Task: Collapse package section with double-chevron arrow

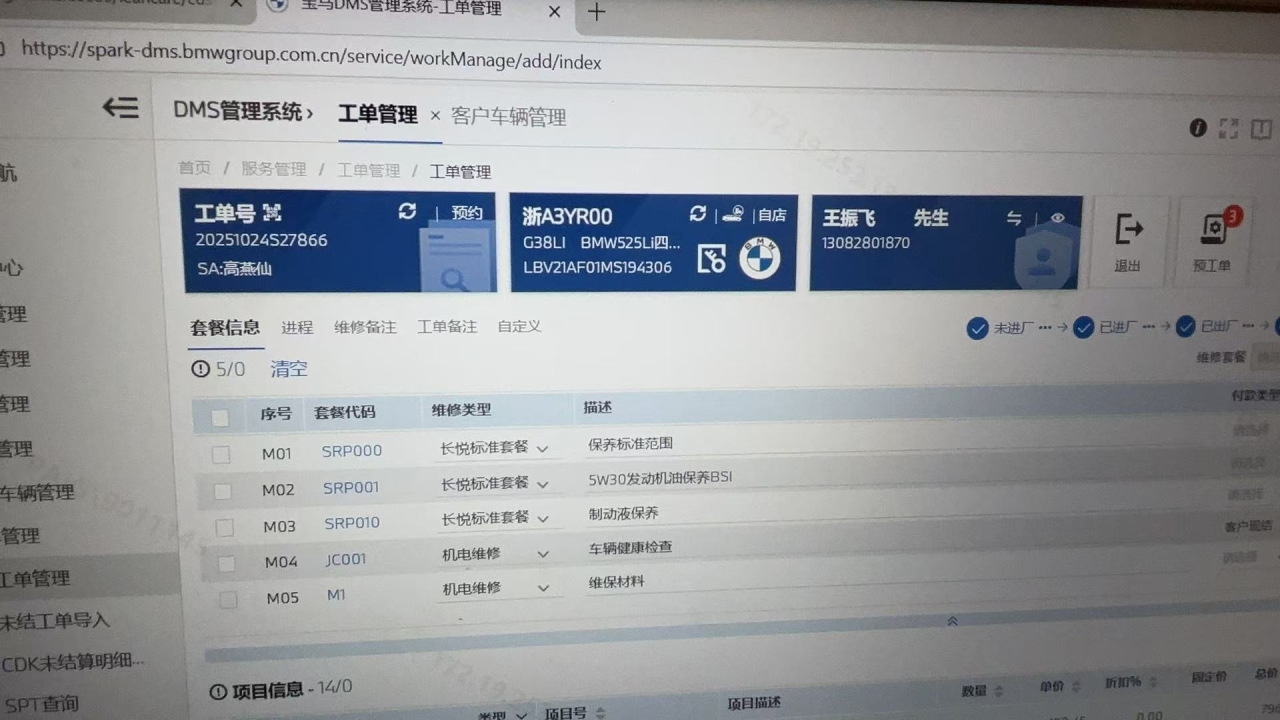Action: click(x=952, y=621)
